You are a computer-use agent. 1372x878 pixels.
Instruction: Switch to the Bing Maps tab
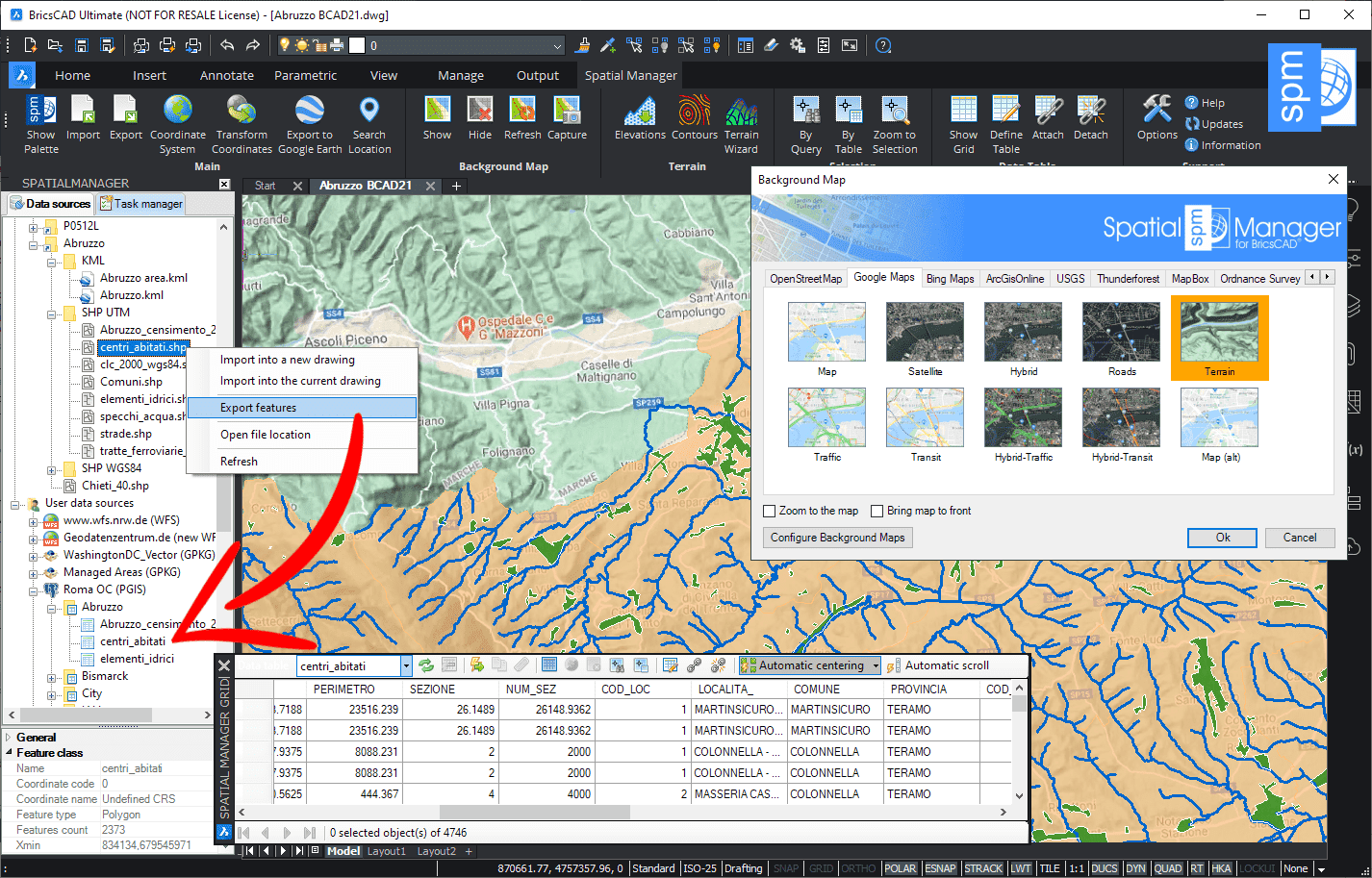point(951,279)
